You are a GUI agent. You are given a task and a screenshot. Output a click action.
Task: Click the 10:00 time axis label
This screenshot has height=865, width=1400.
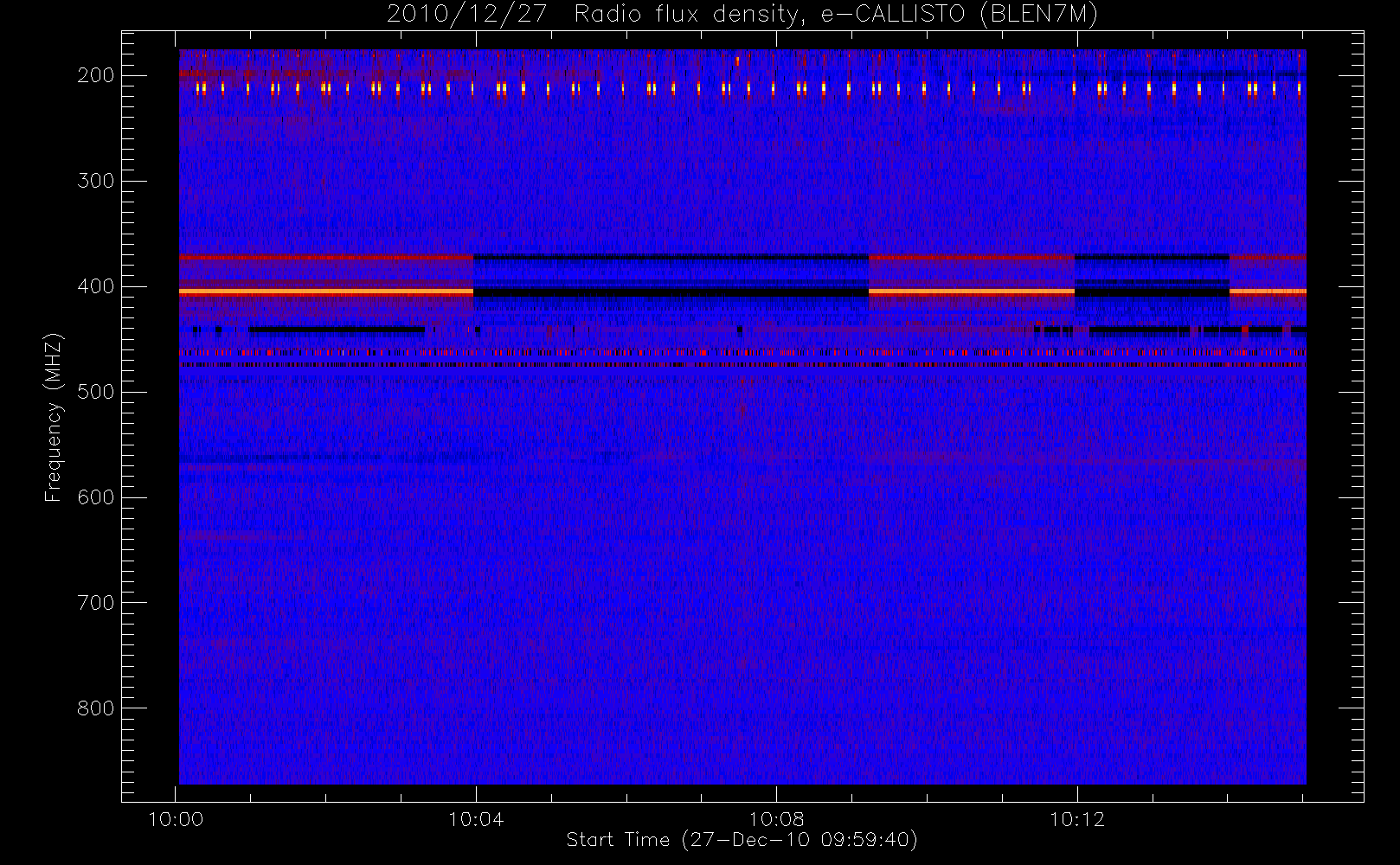[x=176, y=819]
